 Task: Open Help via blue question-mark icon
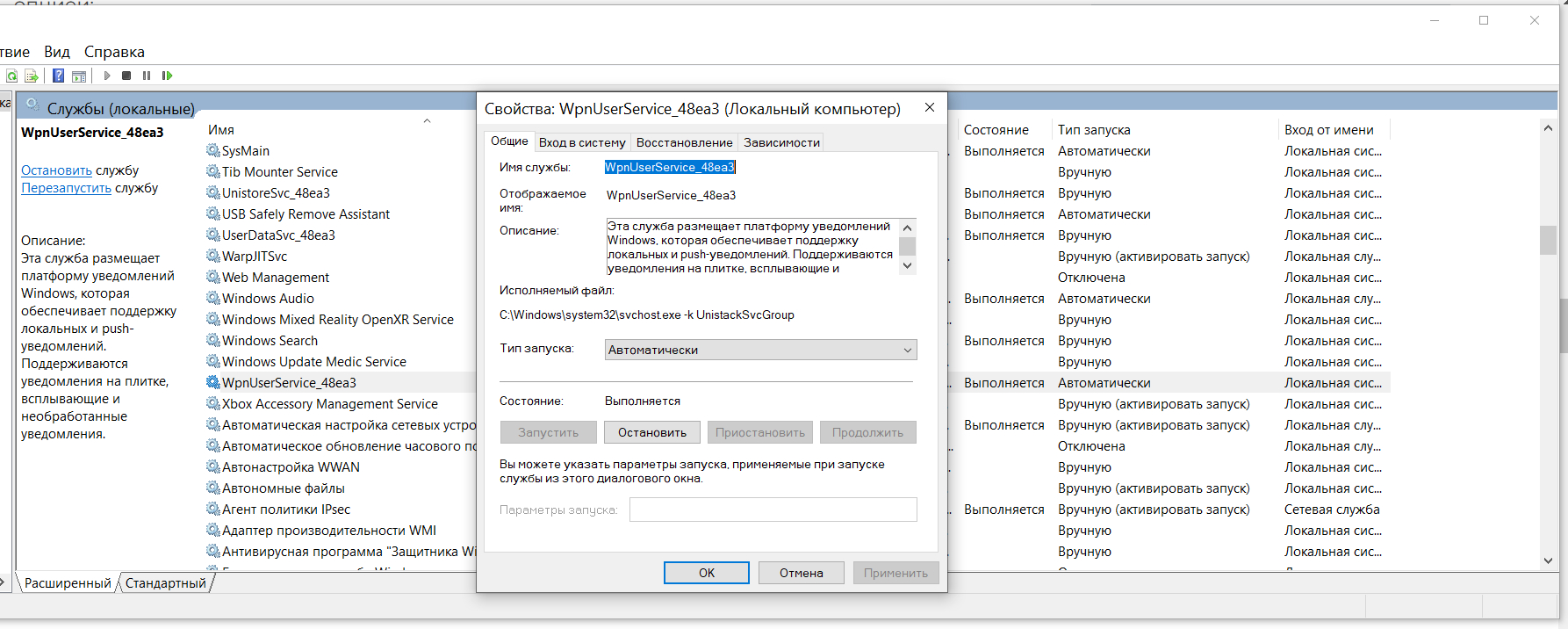[58, 76]
